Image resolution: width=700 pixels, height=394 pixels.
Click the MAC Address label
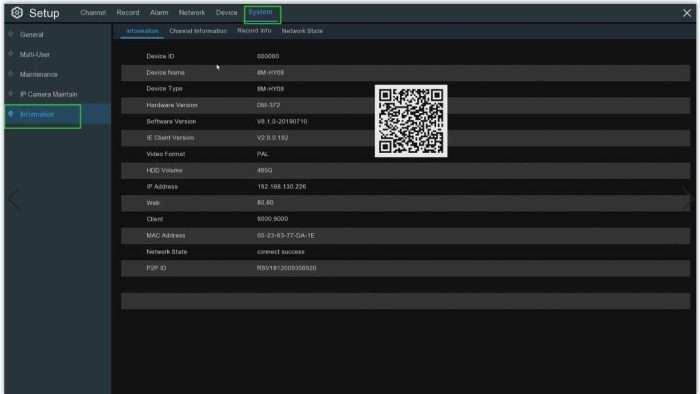point(166,236)
